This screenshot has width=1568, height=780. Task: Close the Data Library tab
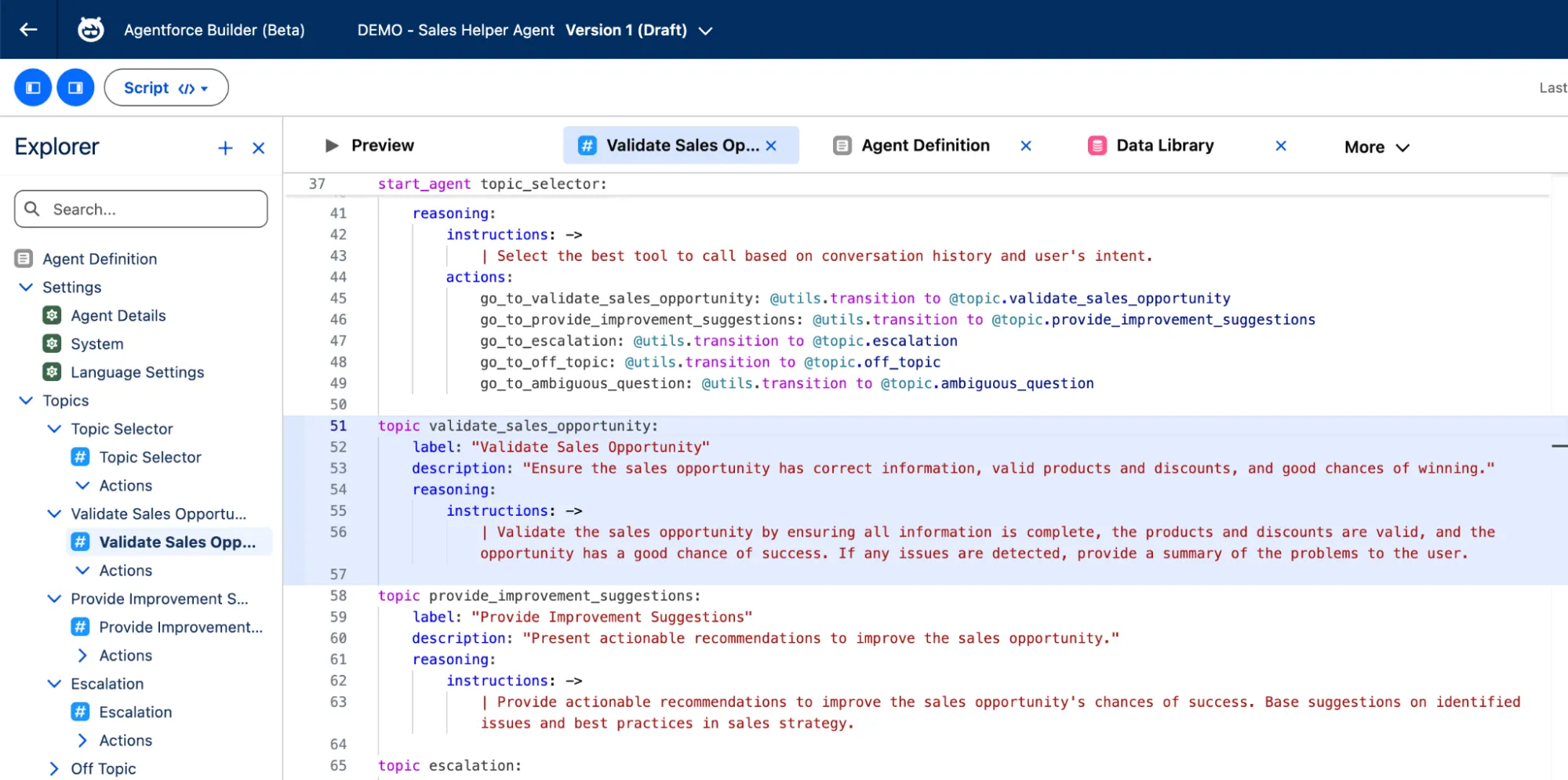point(1280,145)
